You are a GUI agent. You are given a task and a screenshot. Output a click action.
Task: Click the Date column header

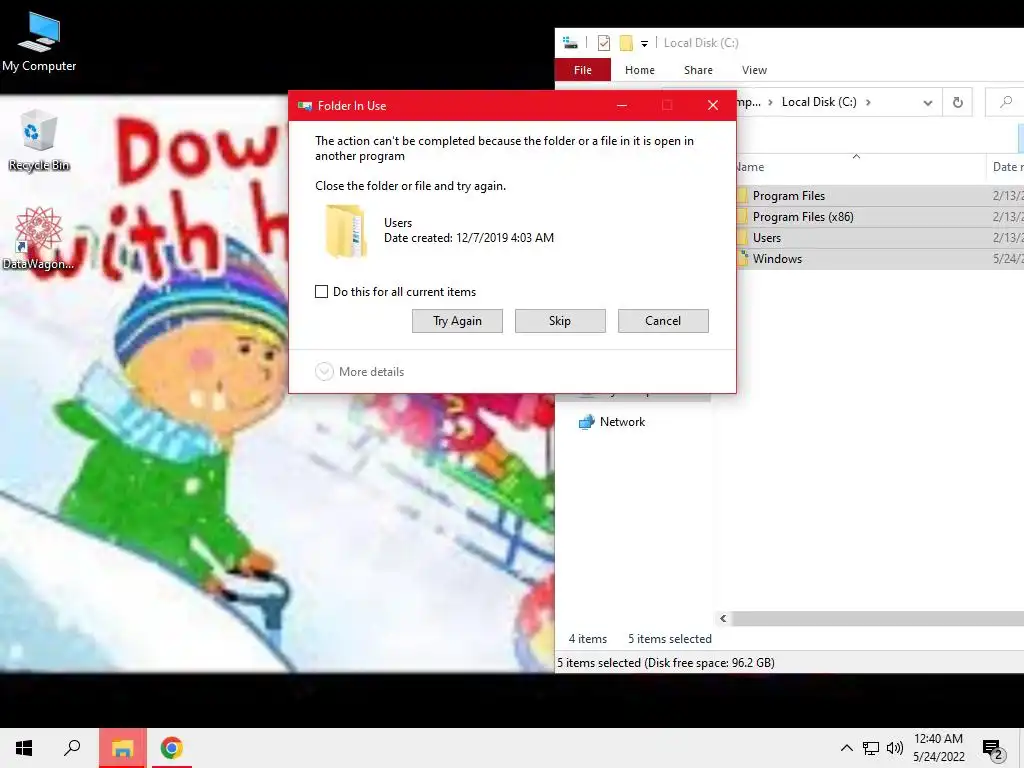click(x=1006, y=167)
